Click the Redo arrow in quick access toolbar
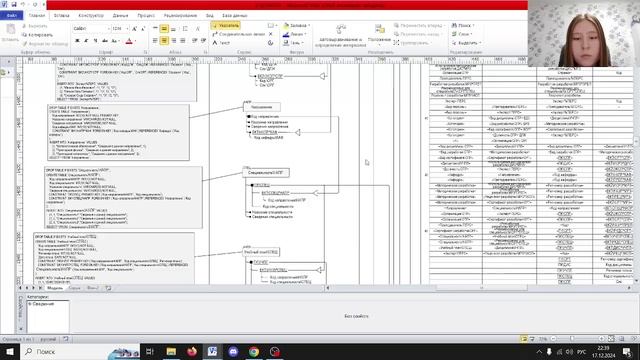This screenshot has width=640, height=360. tap(35, 4)
